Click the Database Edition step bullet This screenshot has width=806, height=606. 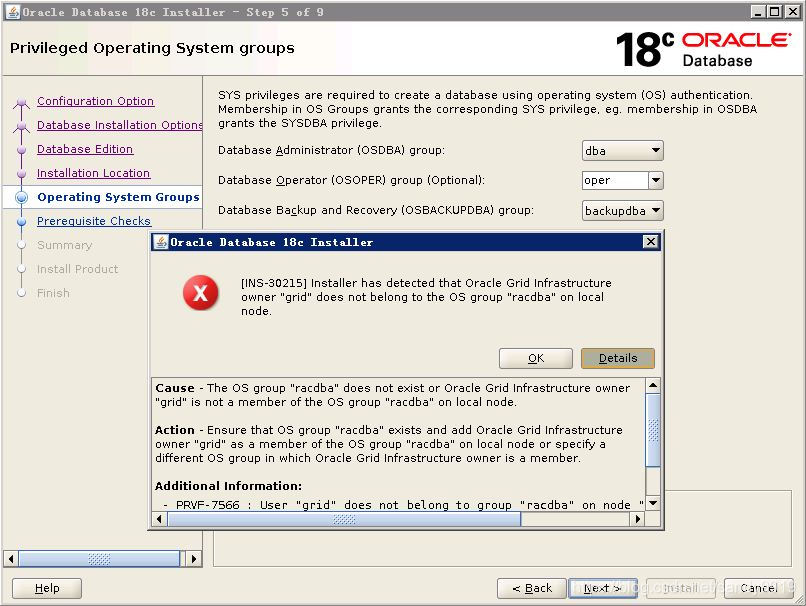tap(22, 150)
